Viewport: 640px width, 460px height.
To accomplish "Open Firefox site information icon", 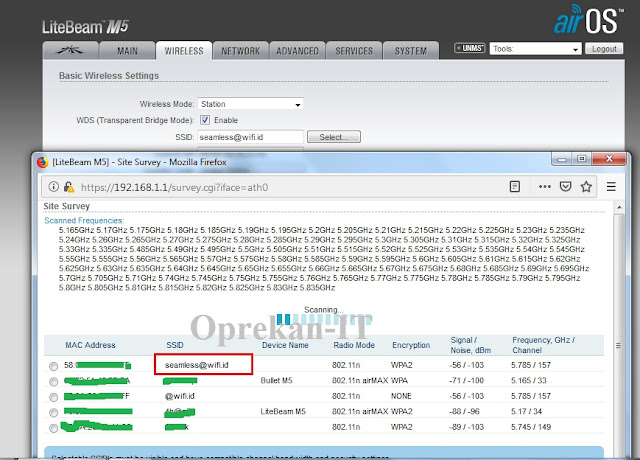I will [53, 187].
